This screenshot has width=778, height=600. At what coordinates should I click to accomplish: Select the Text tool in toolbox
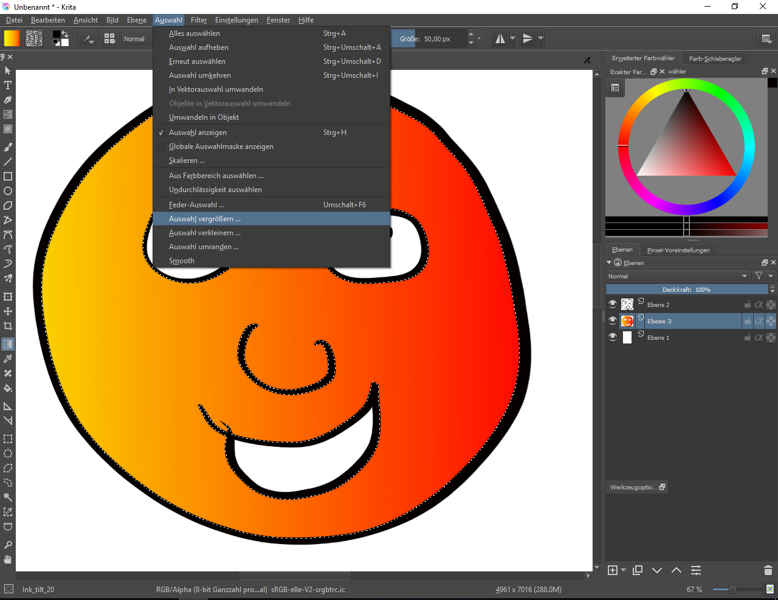click(8, 86)
